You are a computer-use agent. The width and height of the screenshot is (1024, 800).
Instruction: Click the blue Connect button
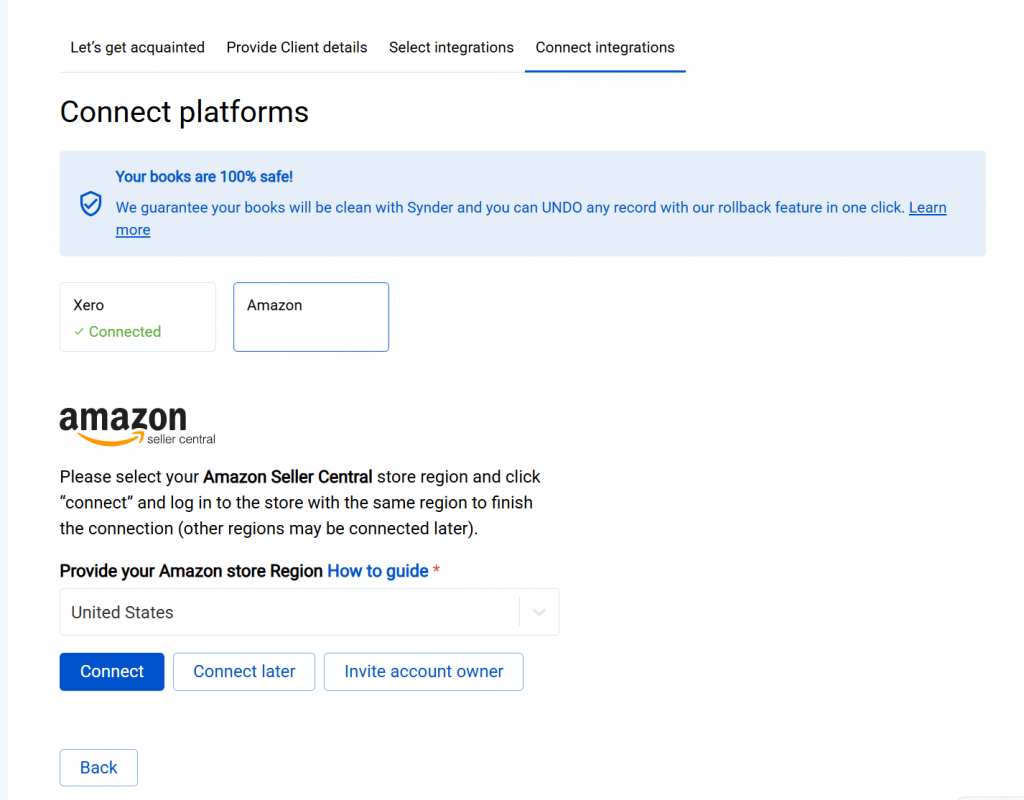tap(112, 671)
